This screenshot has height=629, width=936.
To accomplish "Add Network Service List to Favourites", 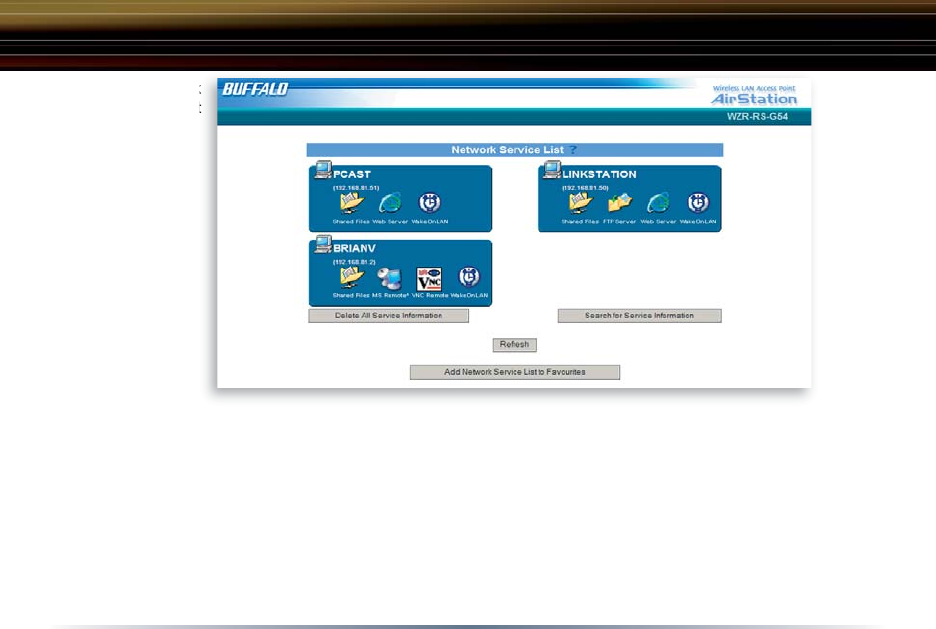I will (515, 372).
